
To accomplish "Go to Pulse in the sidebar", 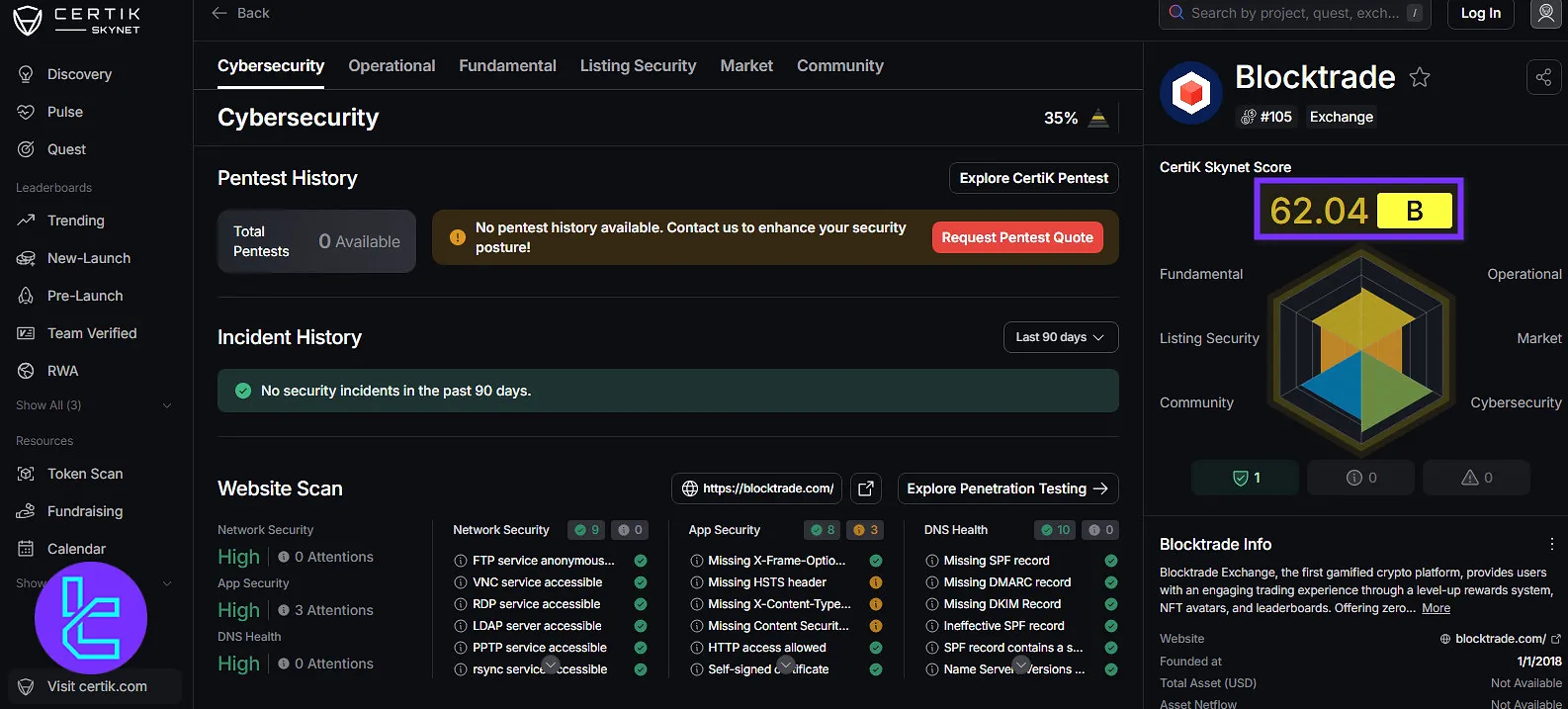I will [65, 112].
